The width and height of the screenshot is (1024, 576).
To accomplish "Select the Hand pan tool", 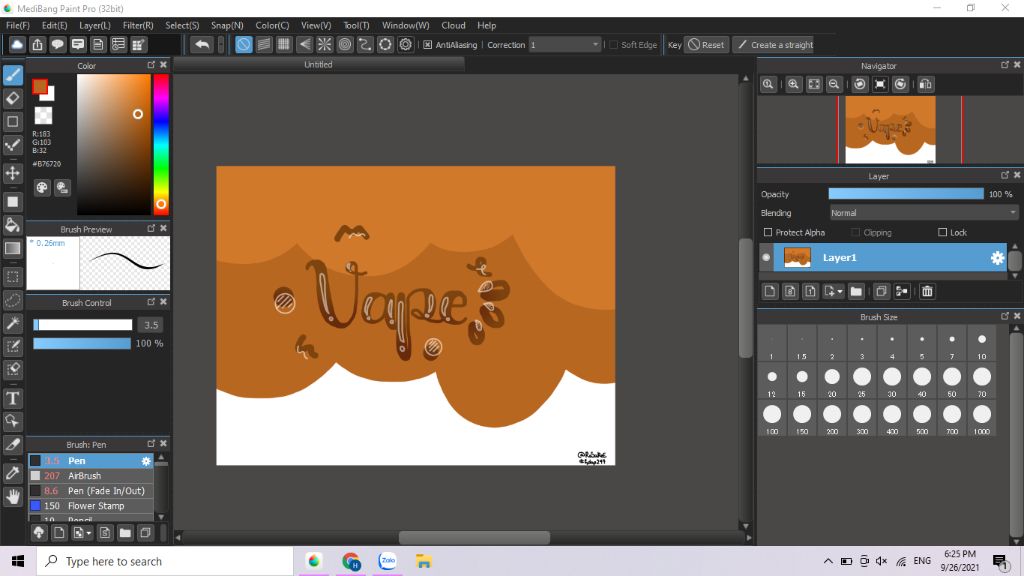I will pos(12,497).
